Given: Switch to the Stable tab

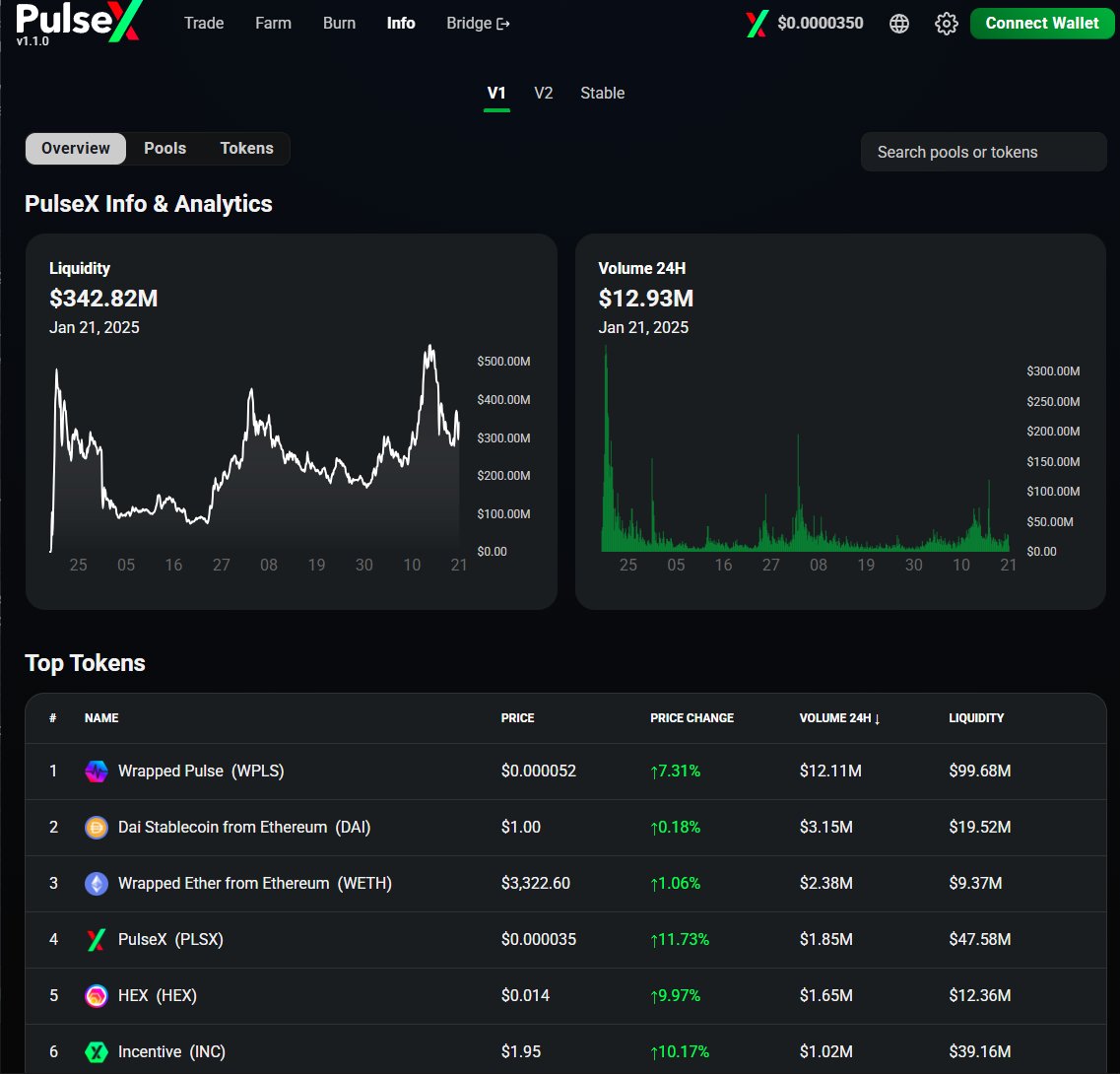Looking at the screenshot, I should tap(602, 93).
